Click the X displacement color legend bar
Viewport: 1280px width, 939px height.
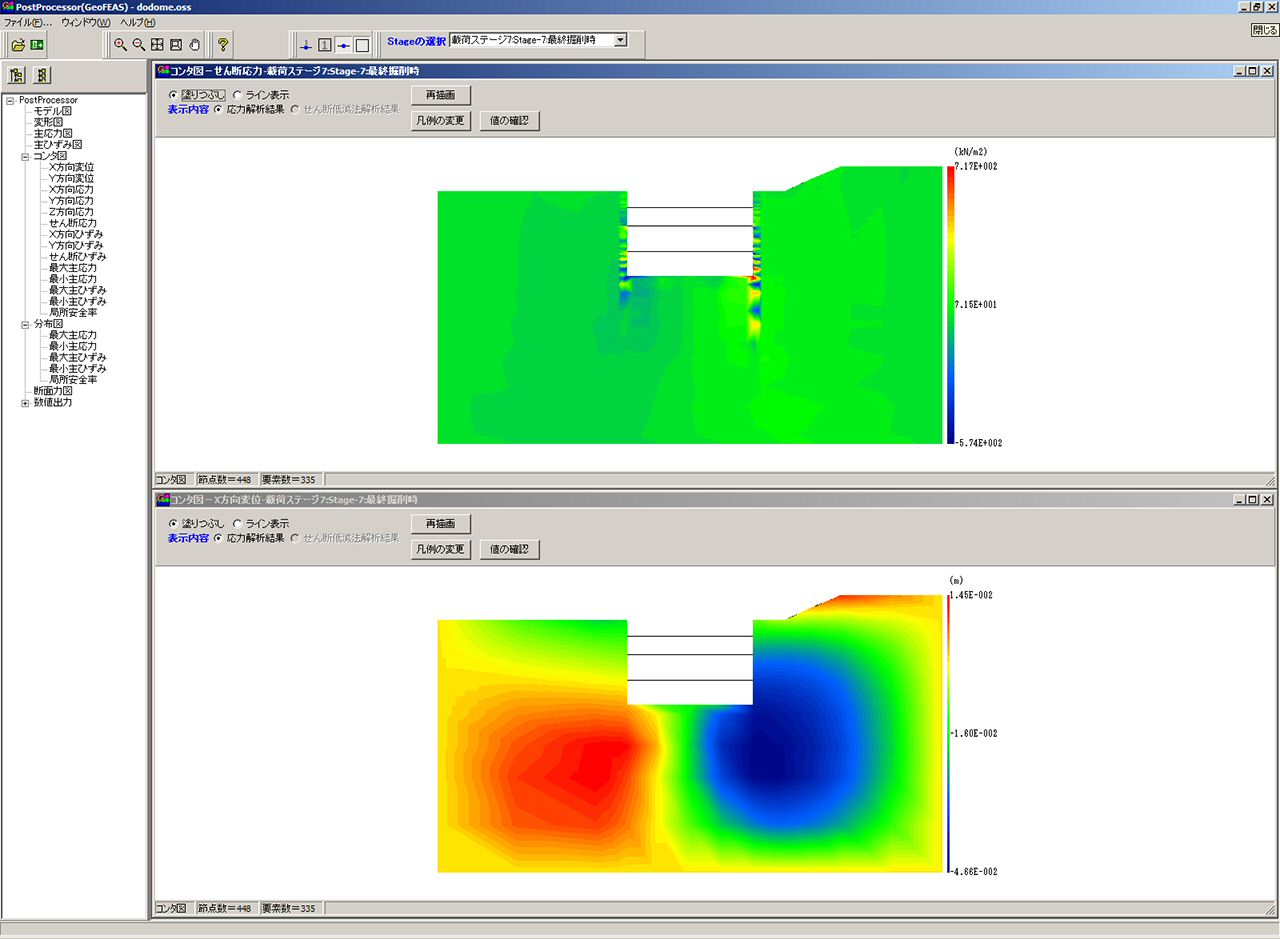946,733
